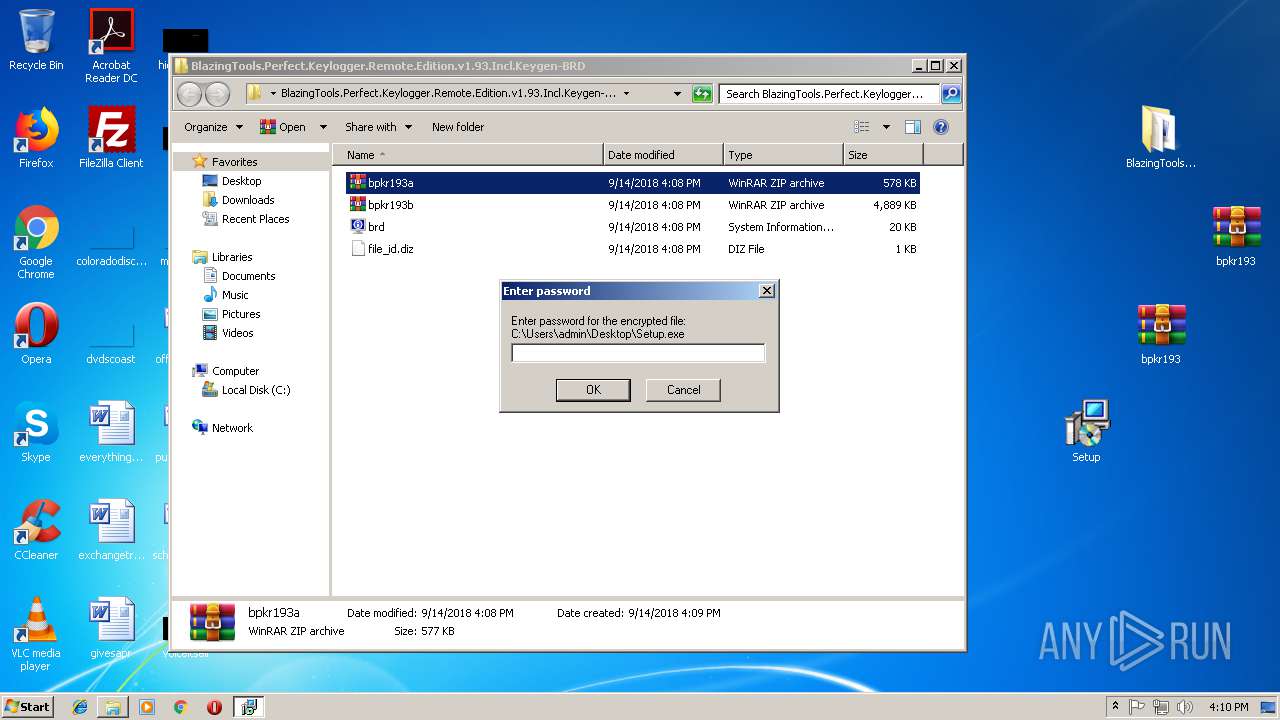Click the exchangetr Word document icon
The height and width of the screenshot is (720, 1280).
coord(111,530)
